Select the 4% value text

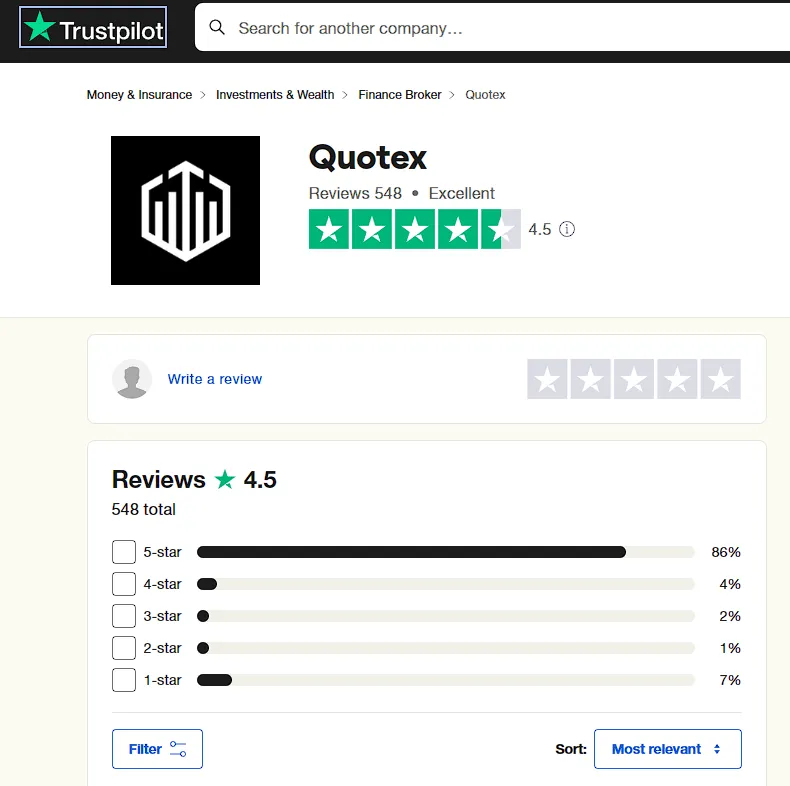(x=730, y=584)
